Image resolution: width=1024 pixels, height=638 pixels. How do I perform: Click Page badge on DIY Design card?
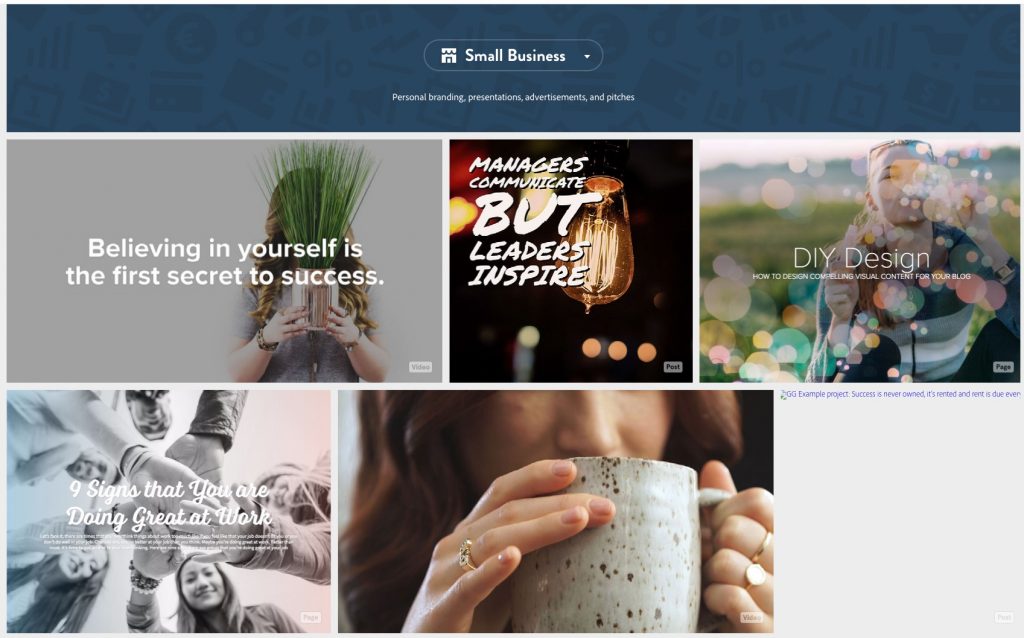click(1003, 367)
